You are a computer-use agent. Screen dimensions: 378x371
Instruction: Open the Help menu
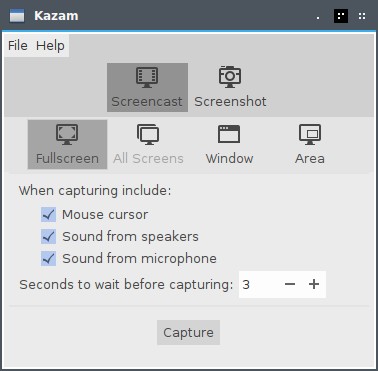50,45
